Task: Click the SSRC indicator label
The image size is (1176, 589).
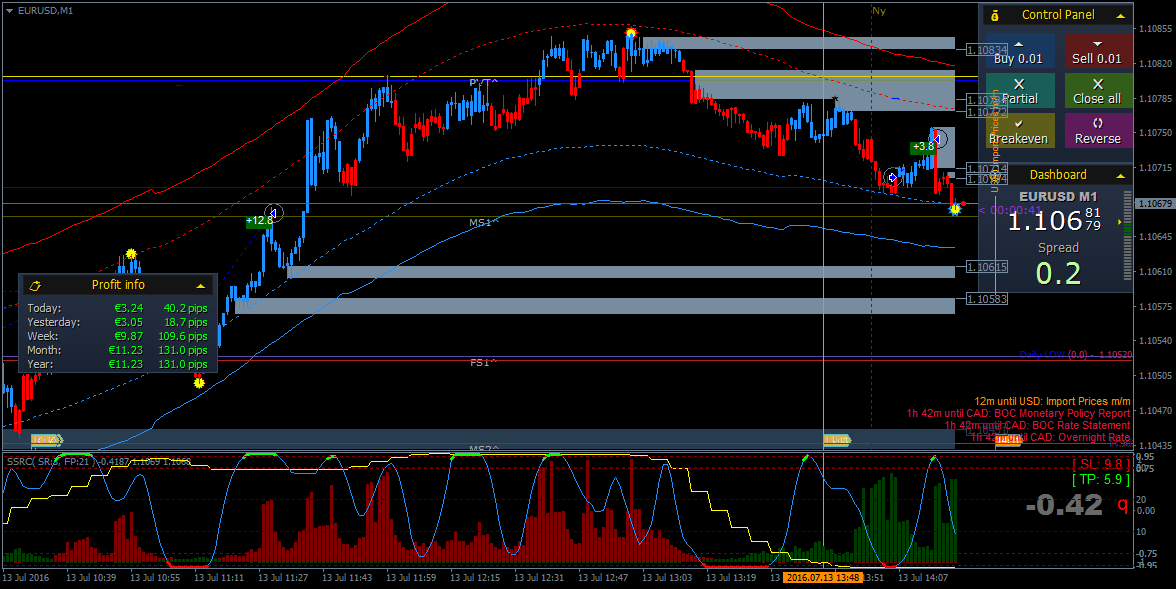Action: (98, 461)
